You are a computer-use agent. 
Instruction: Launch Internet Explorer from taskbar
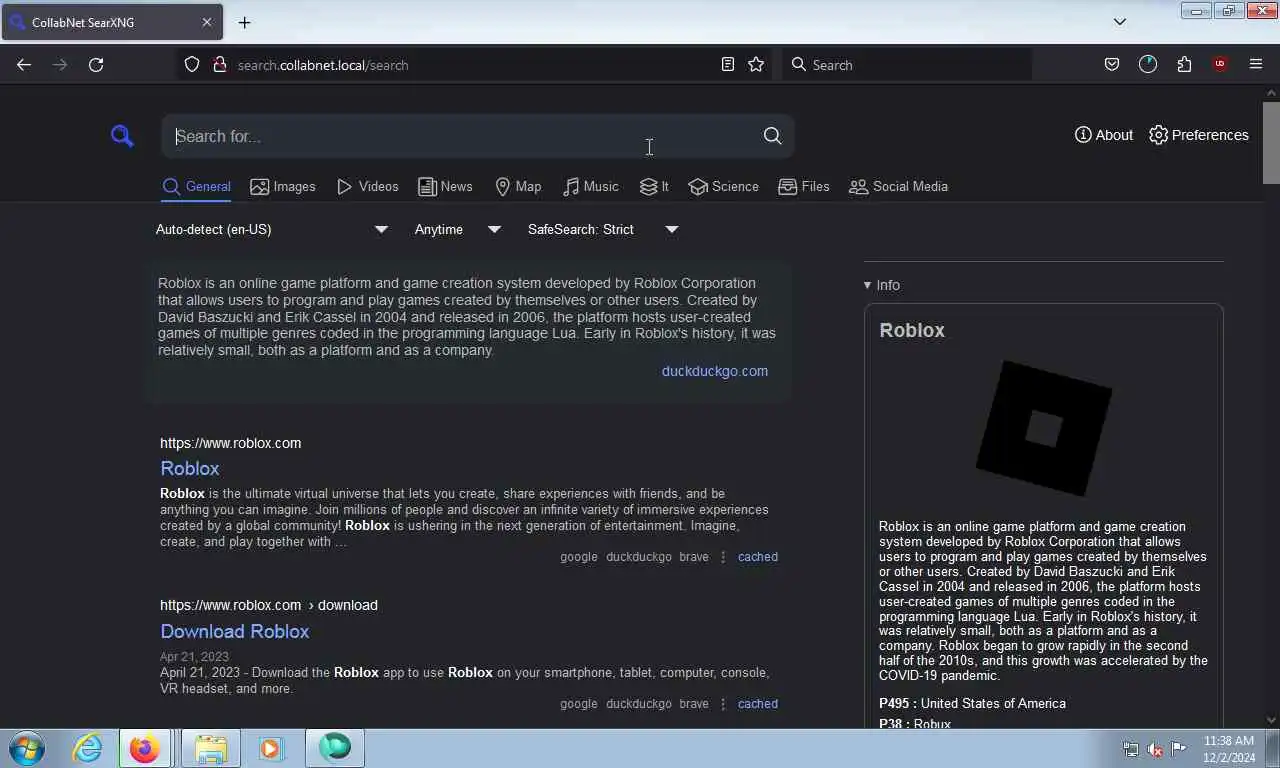[x=87, y=748]
